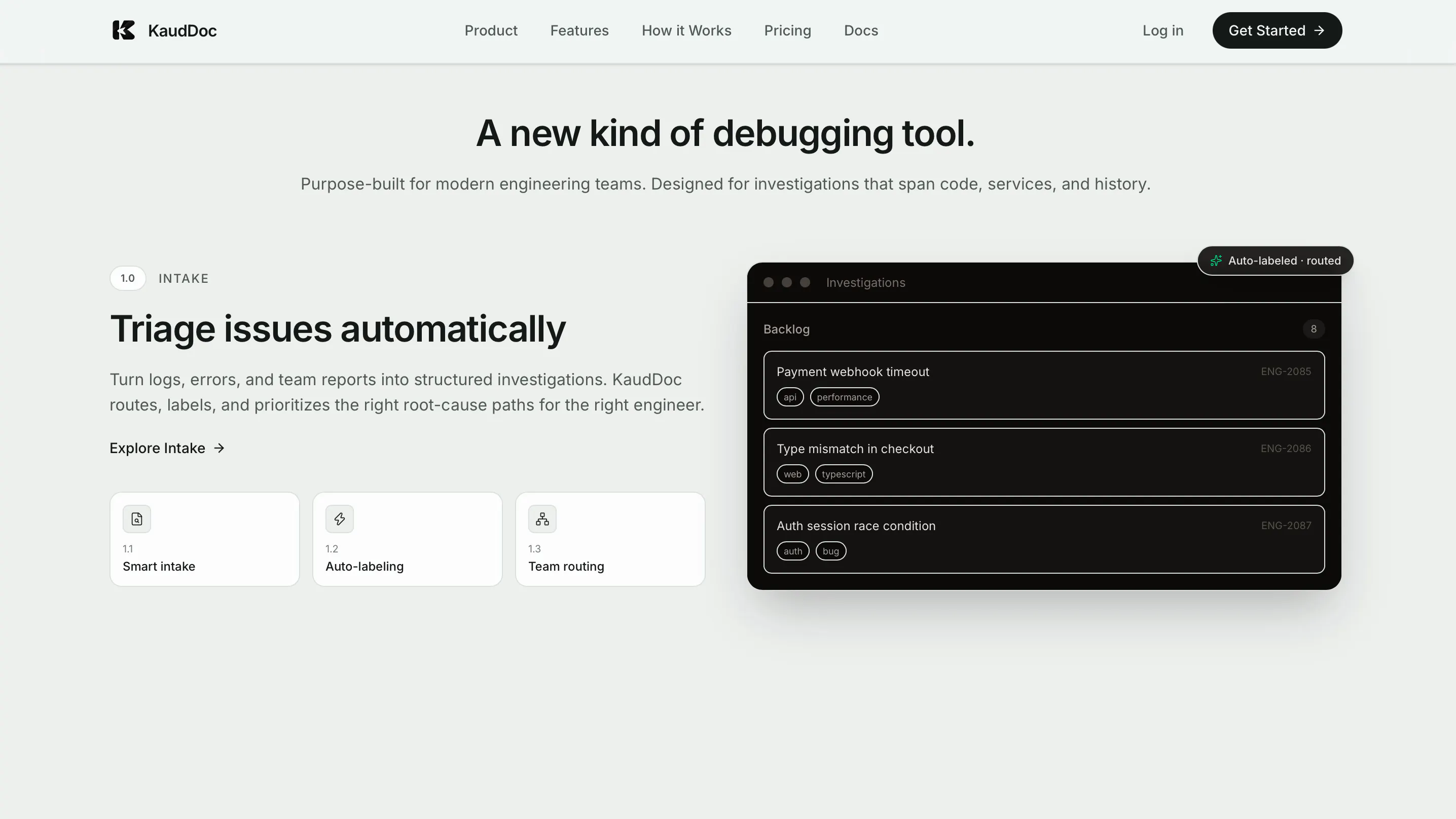Open the Team routing card
Screen dimensions: 1456x819
610,539
